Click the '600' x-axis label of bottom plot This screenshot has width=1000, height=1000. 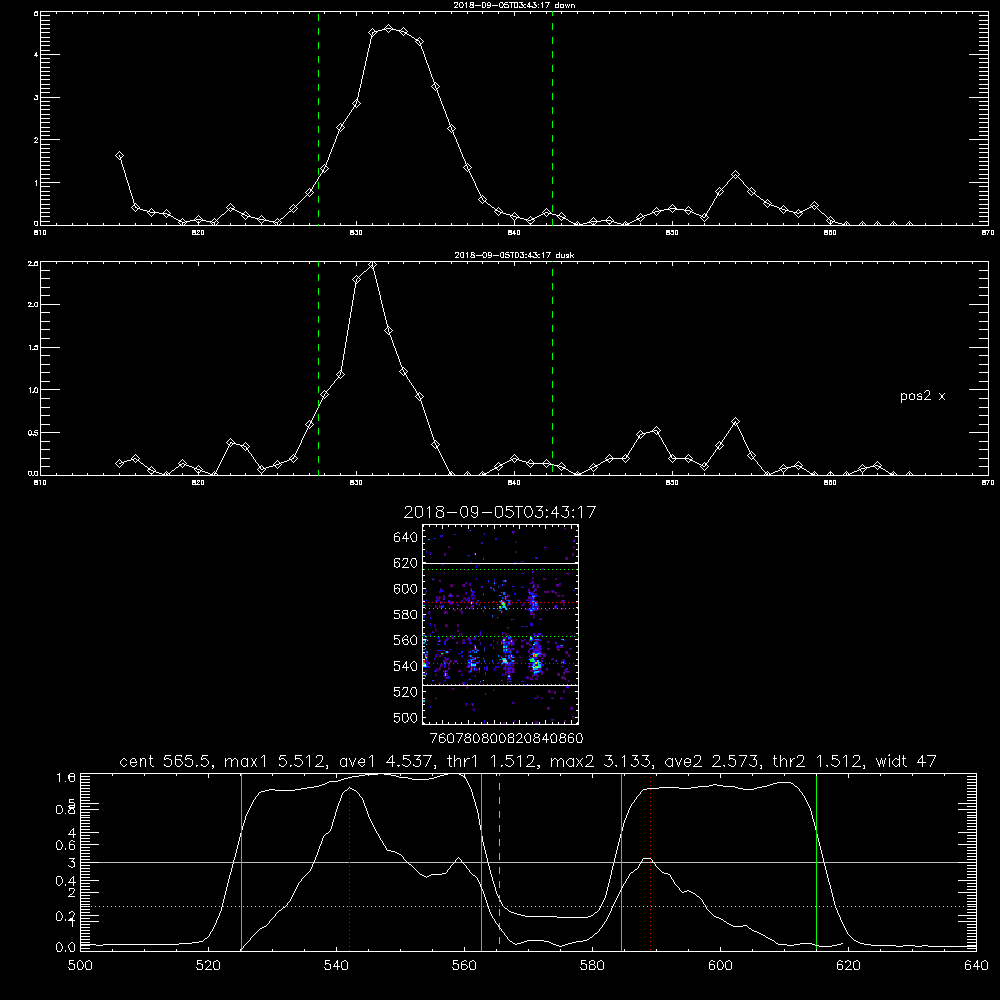point(720,966)
